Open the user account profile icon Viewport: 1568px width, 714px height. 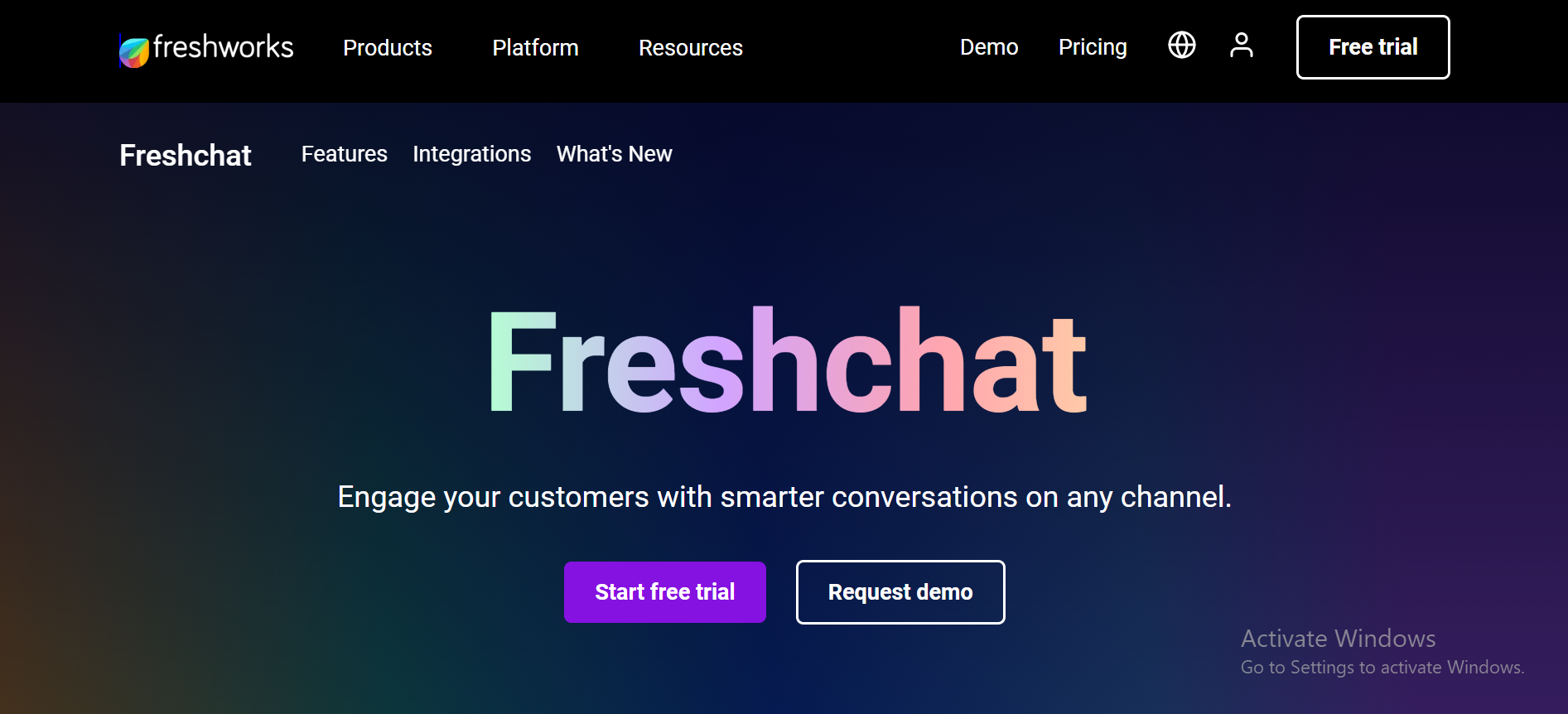click(1241, 46)
